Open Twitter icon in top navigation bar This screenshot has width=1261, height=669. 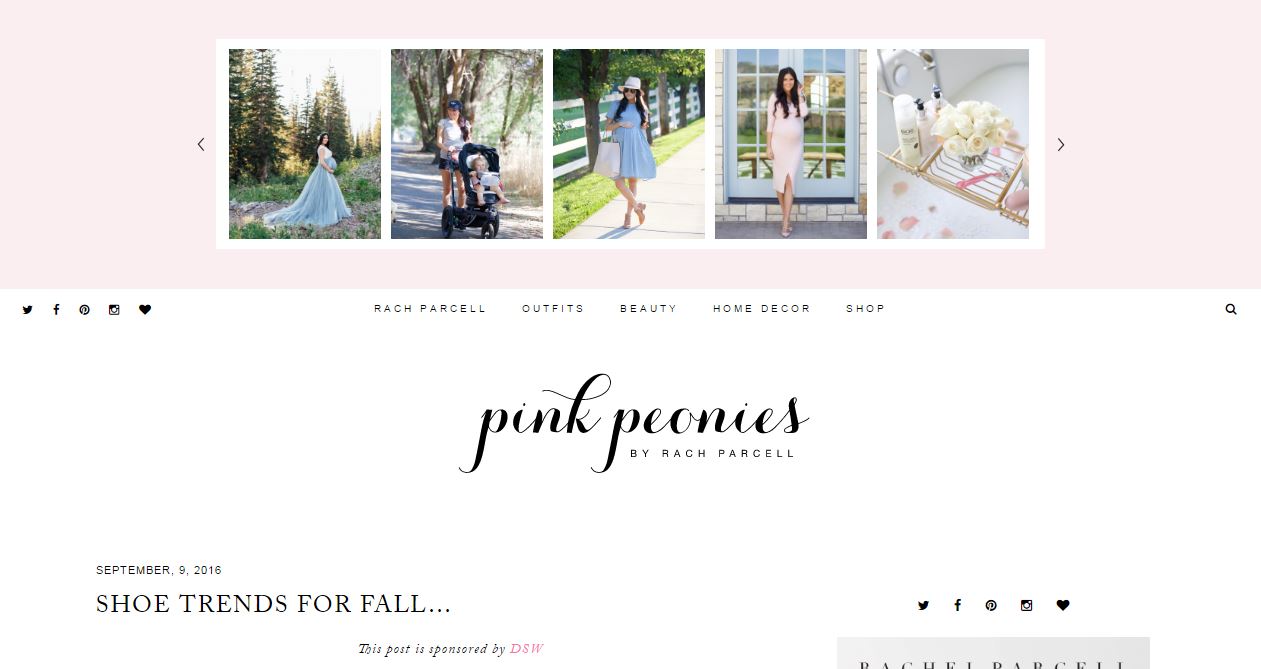27,310
